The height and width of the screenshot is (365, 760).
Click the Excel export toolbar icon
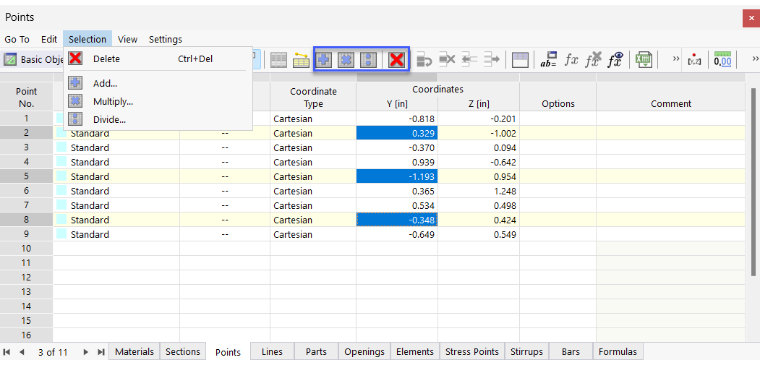click(x=644, y=60)
